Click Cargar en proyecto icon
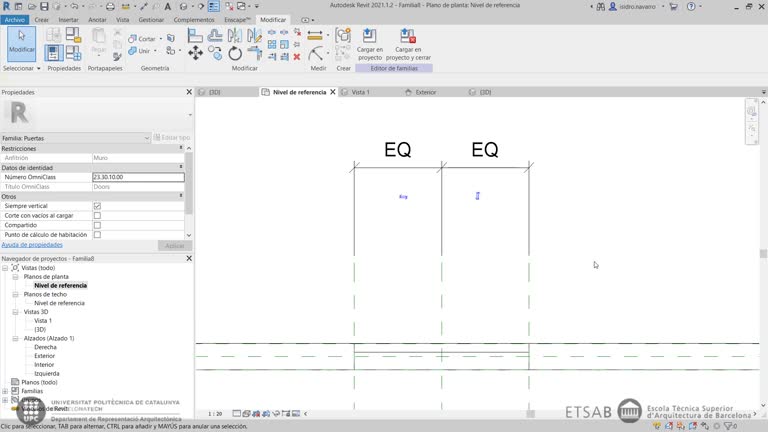 point(369,42)
